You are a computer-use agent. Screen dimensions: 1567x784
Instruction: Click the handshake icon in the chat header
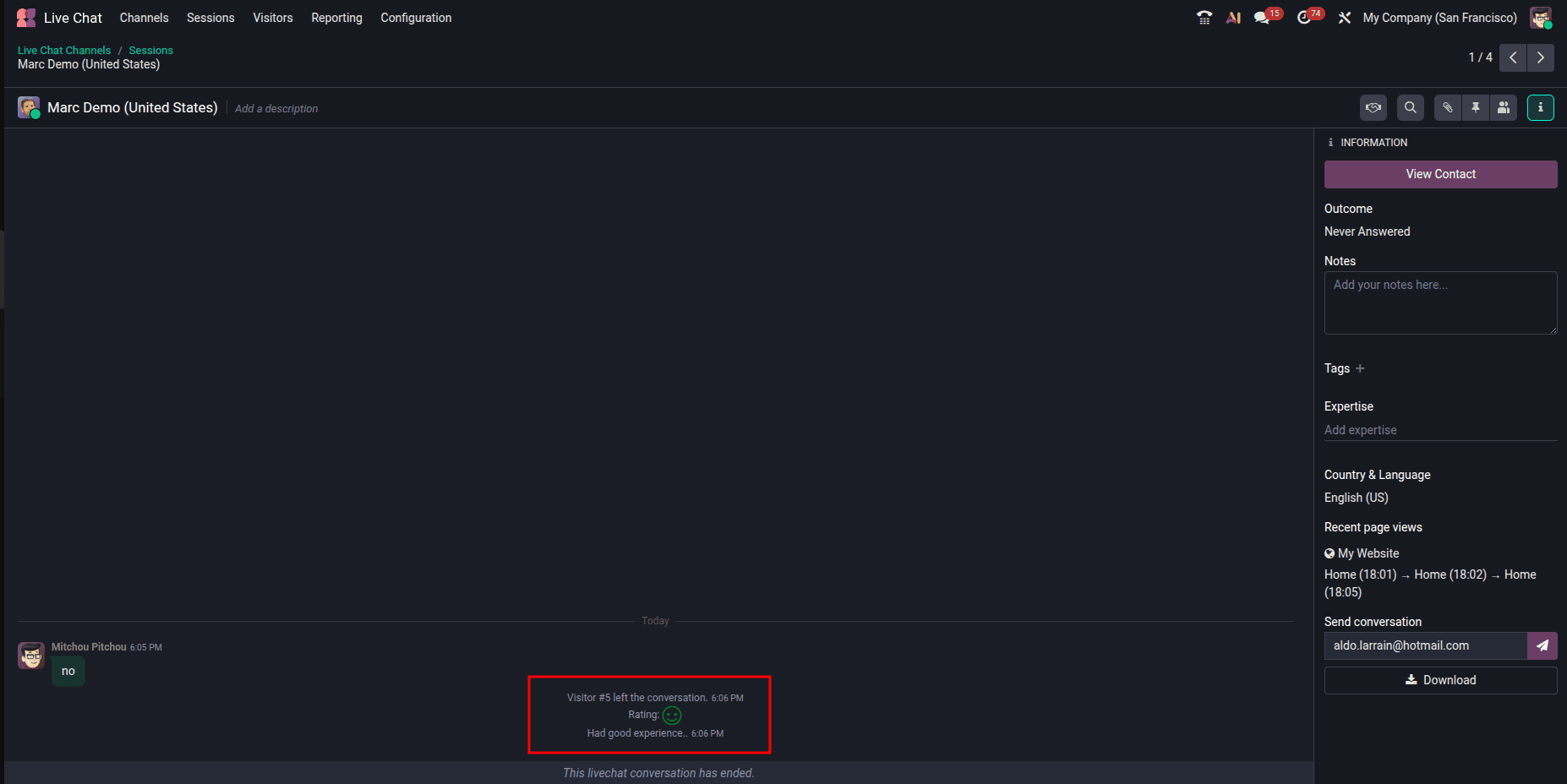pyautogui.click(x=1373, y=107)
